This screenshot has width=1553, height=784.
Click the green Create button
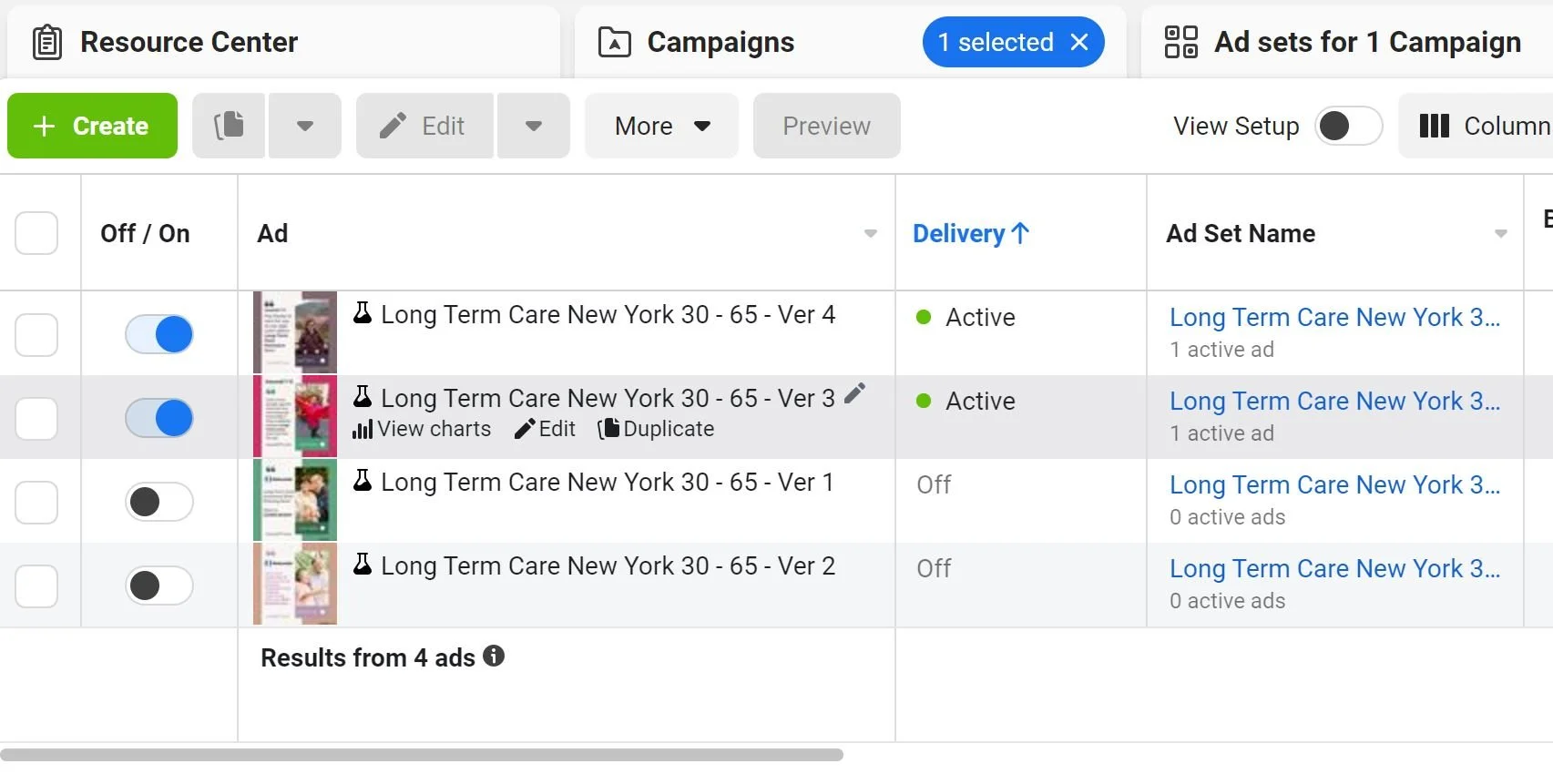click(92, 126)
